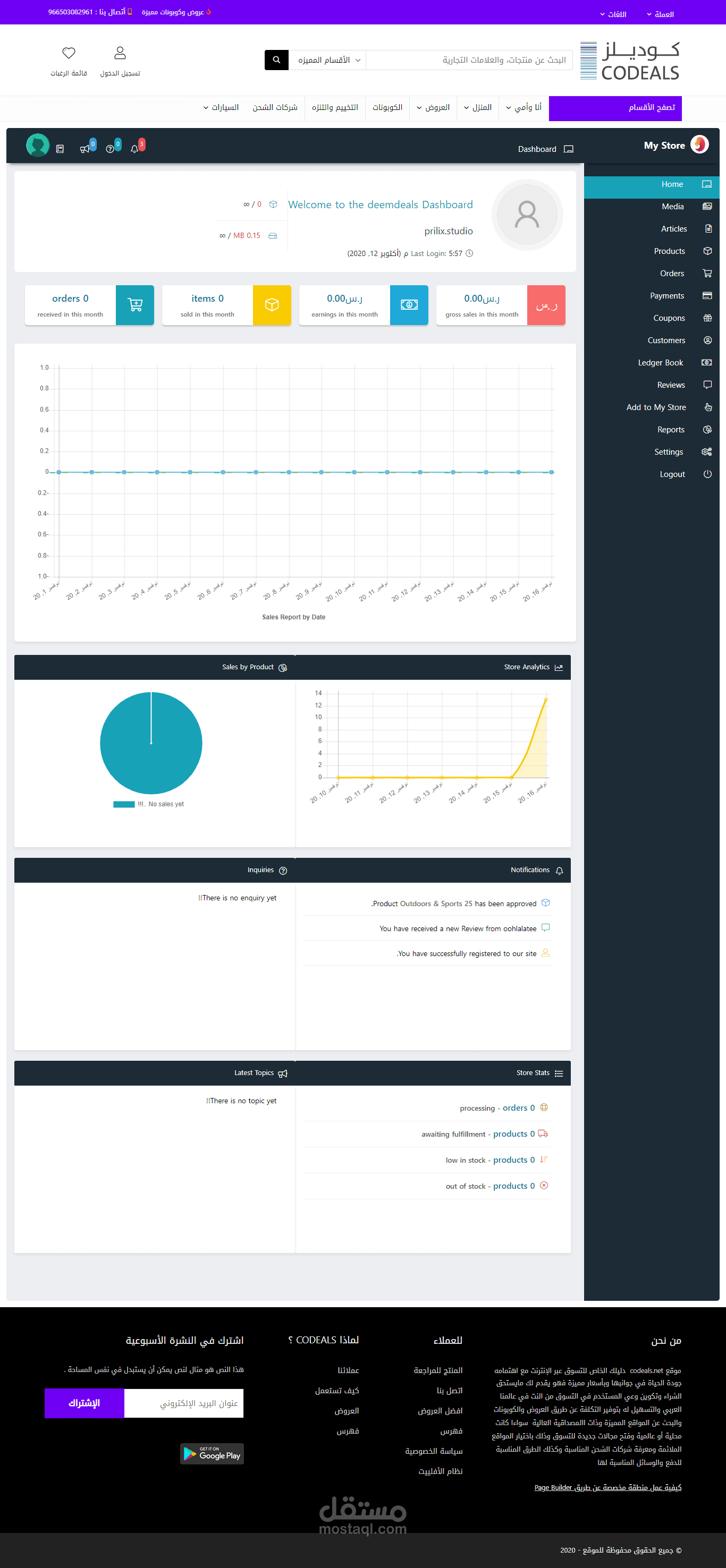The image size is (726, 1568).
Task: Open the الكوبونات coupons nav item
Action: (x=387, y=108)
